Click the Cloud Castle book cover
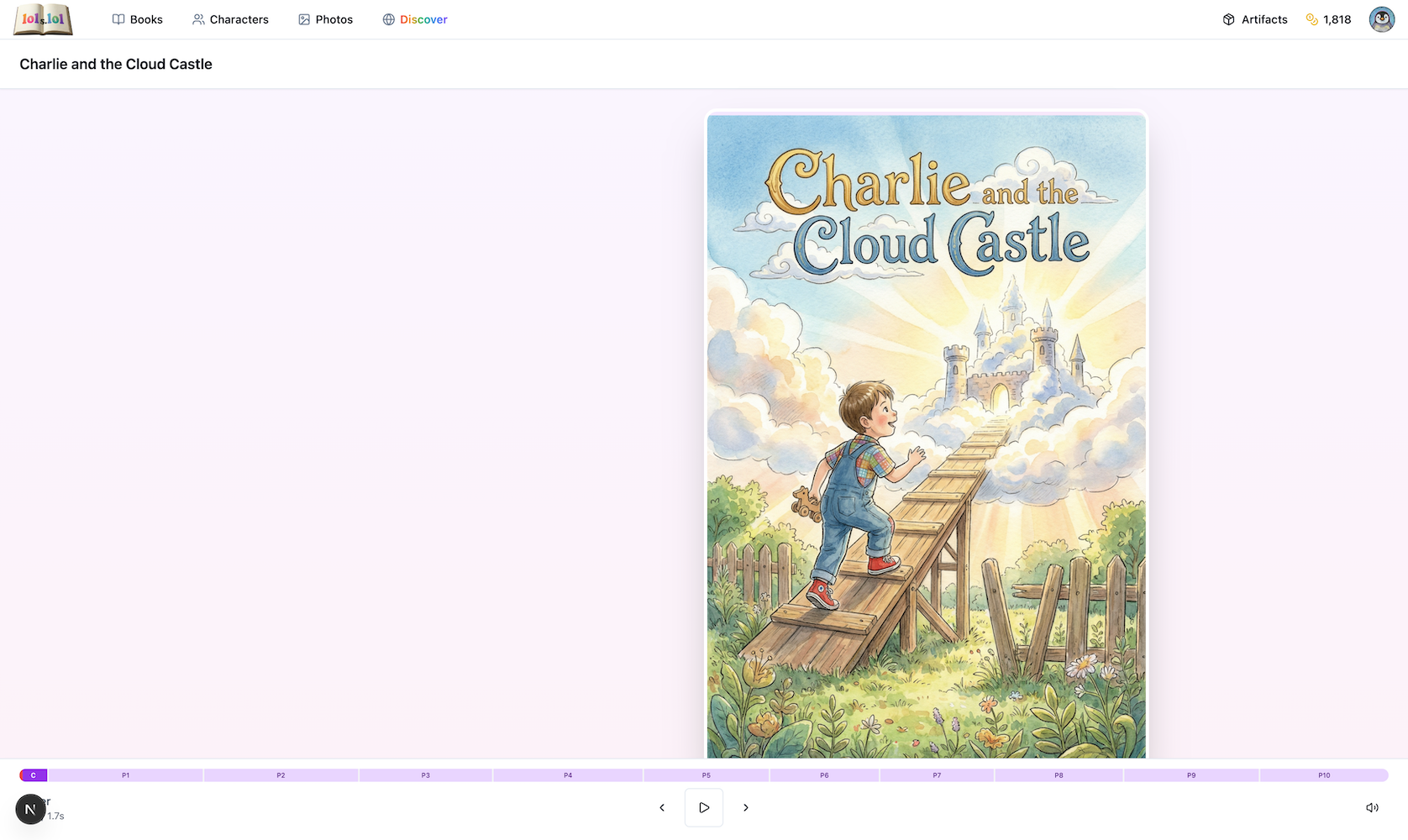The width and height of the screenshot is (1408, 840). 927,436
